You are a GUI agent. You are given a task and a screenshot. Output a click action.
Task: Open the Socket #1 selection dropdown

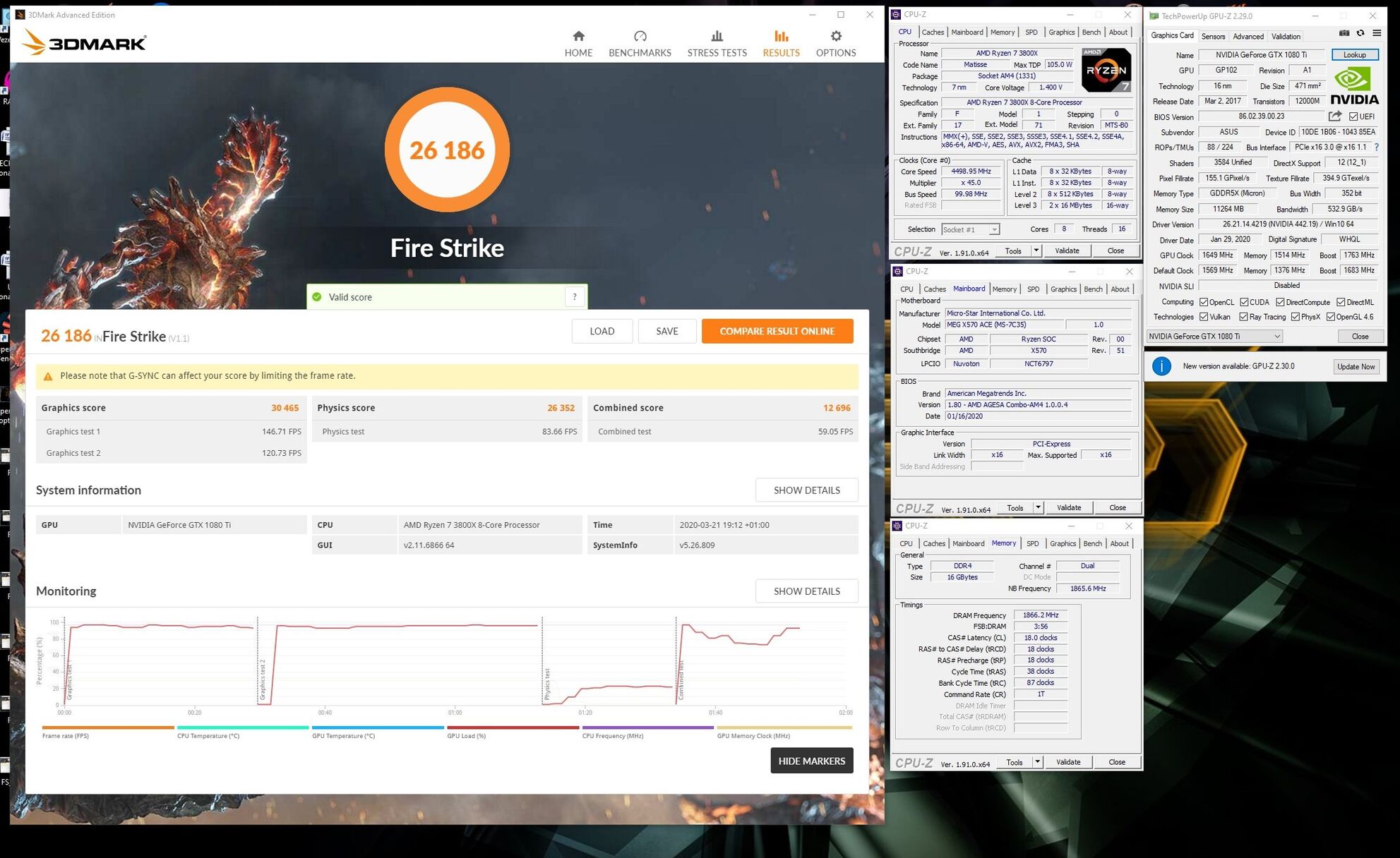(970, 229)
